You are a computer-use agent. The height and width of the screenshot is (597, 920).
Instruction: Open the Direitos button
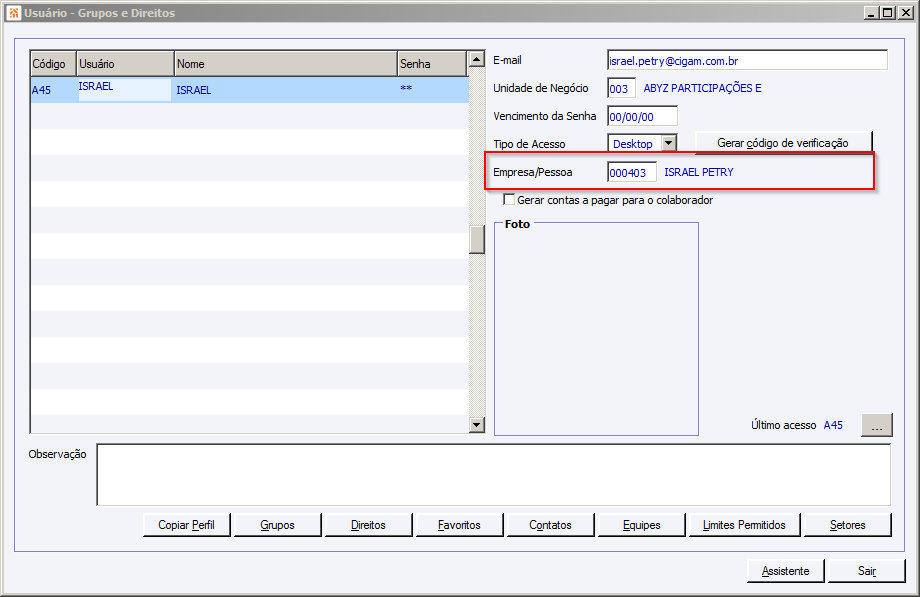[368, 525]
